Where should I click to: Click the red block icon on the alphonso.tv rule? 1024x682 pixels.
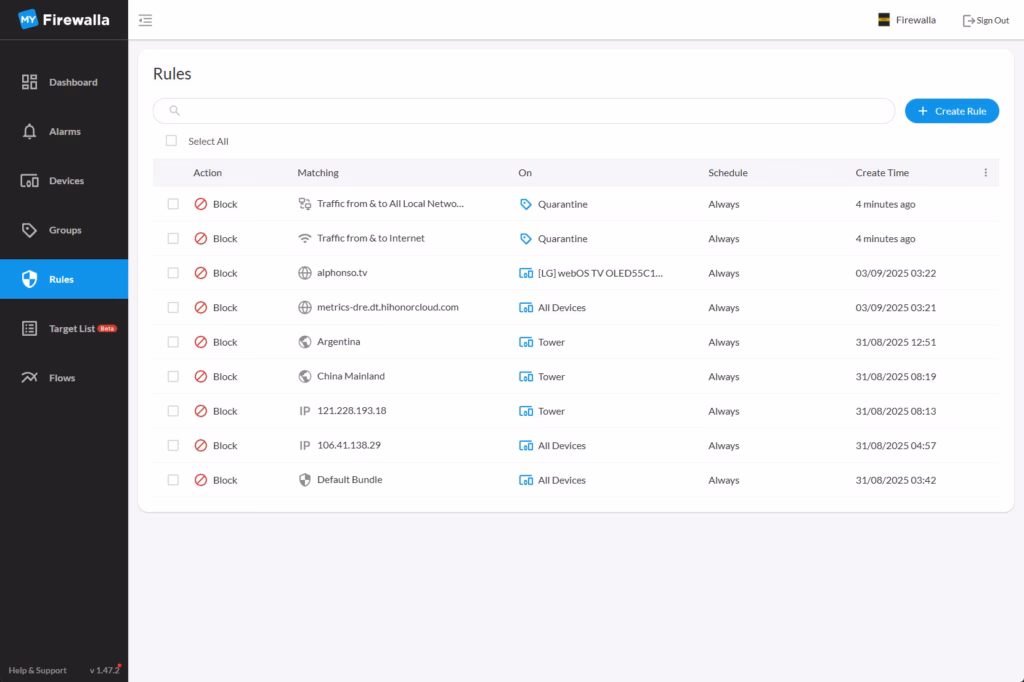(200, 273)
